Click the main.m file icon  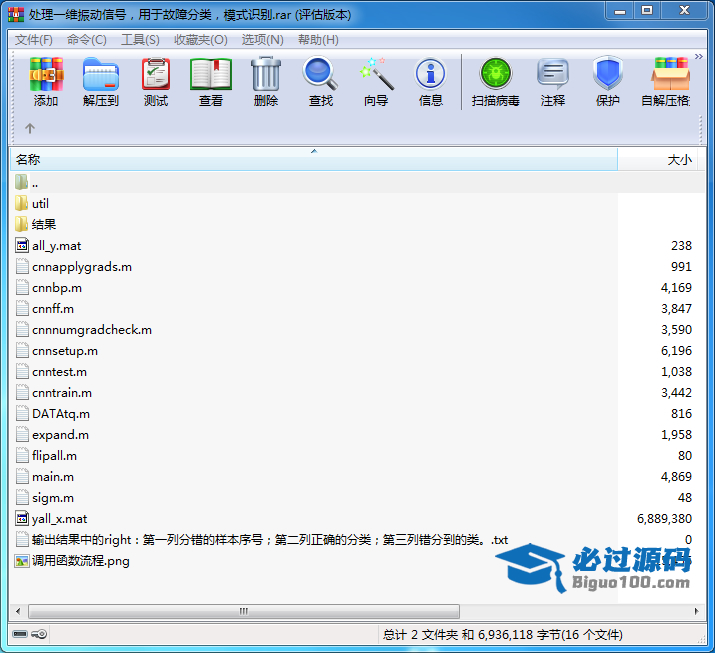(22, 477)
